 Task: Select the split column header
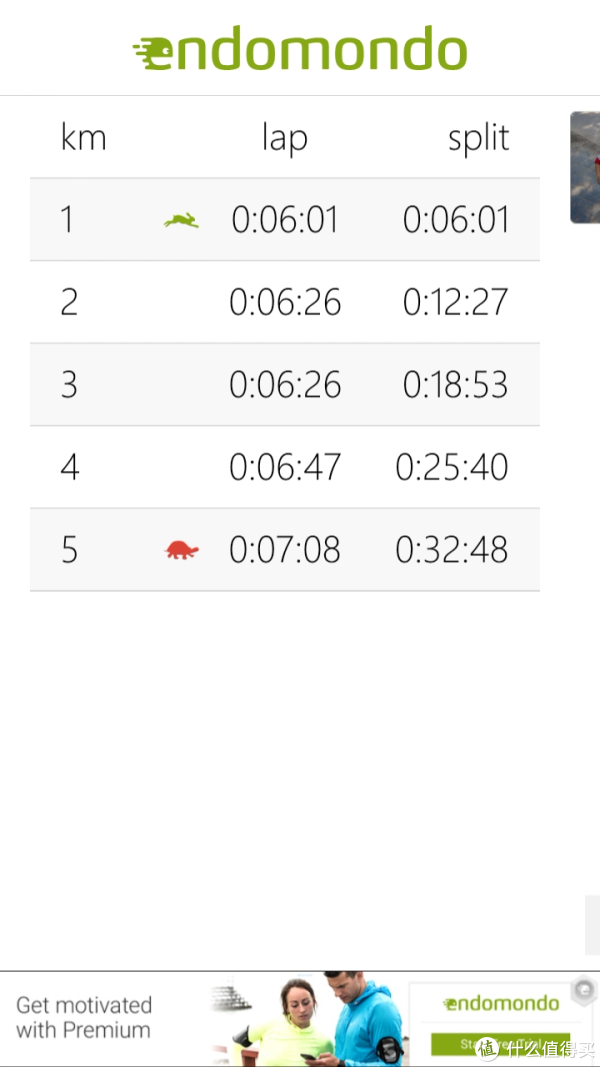pyautogui.click(x=478, y=139)
